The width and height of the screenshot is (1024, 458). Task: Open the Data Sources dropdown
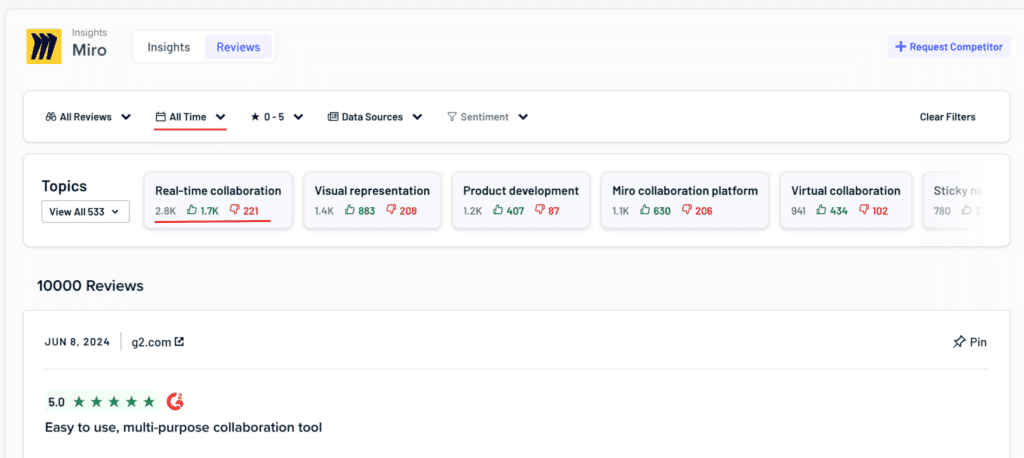pyautogui.click(x=375, y=117)
